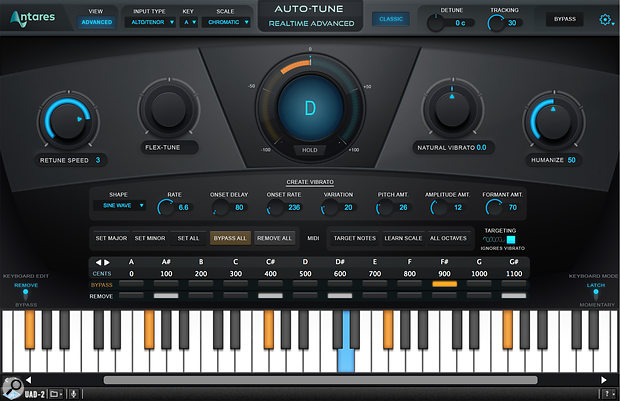Flip the Keyboard Edit Remove/Bypass switch

point(26,295)
